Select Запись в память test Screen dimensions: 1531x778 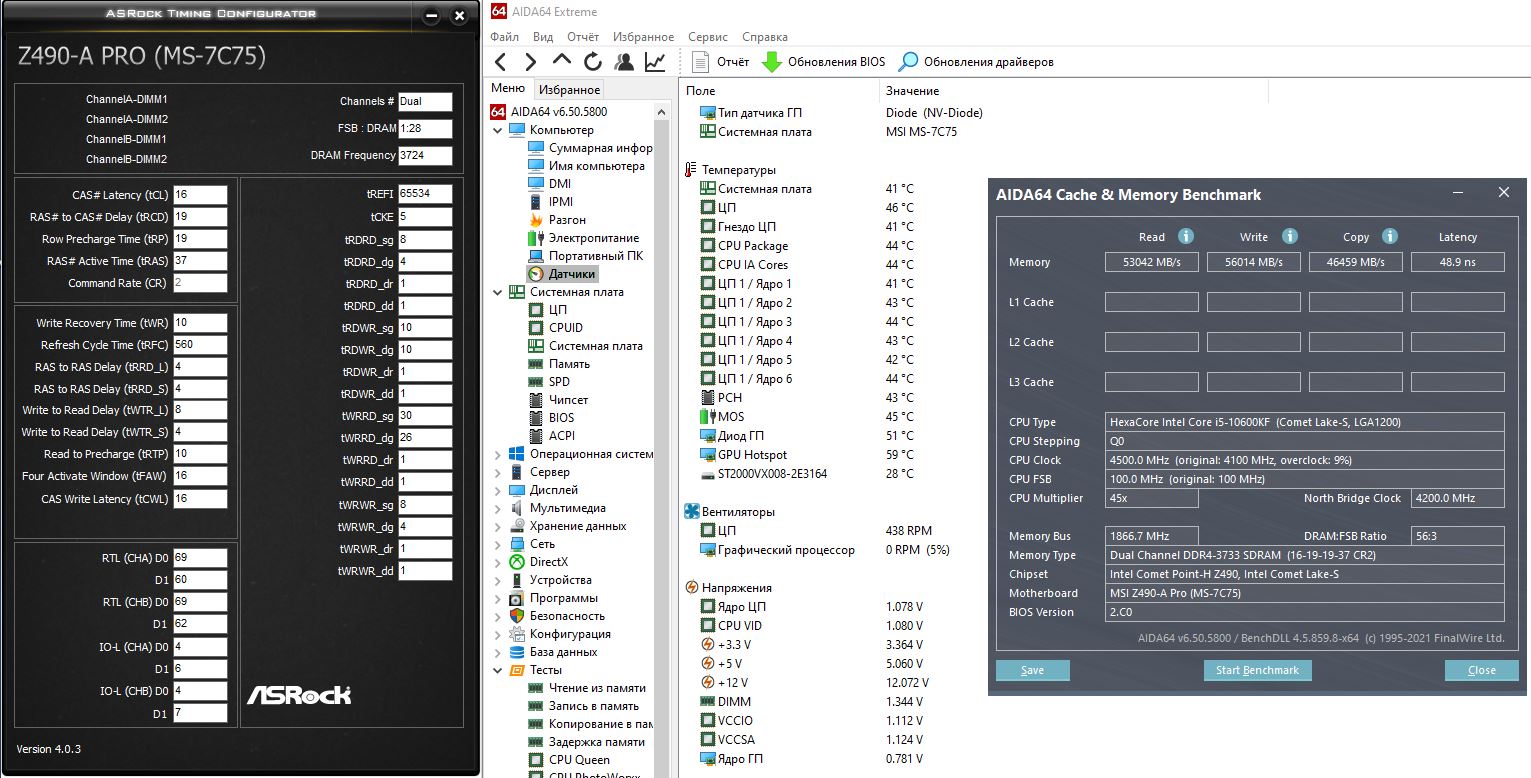pyautogui.click(x=583, y=705)
